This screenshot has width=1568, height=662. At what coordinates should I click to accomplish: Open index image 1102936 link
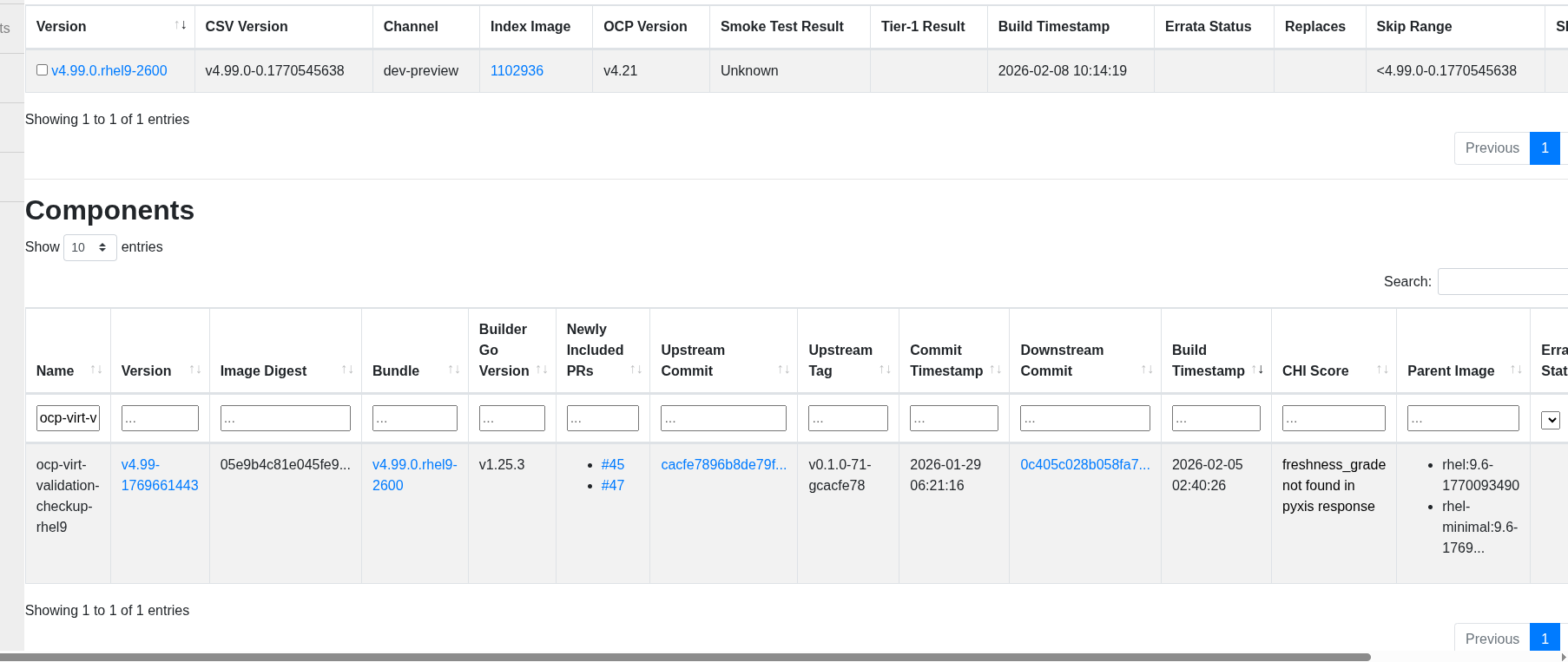[x=517, y=71]
